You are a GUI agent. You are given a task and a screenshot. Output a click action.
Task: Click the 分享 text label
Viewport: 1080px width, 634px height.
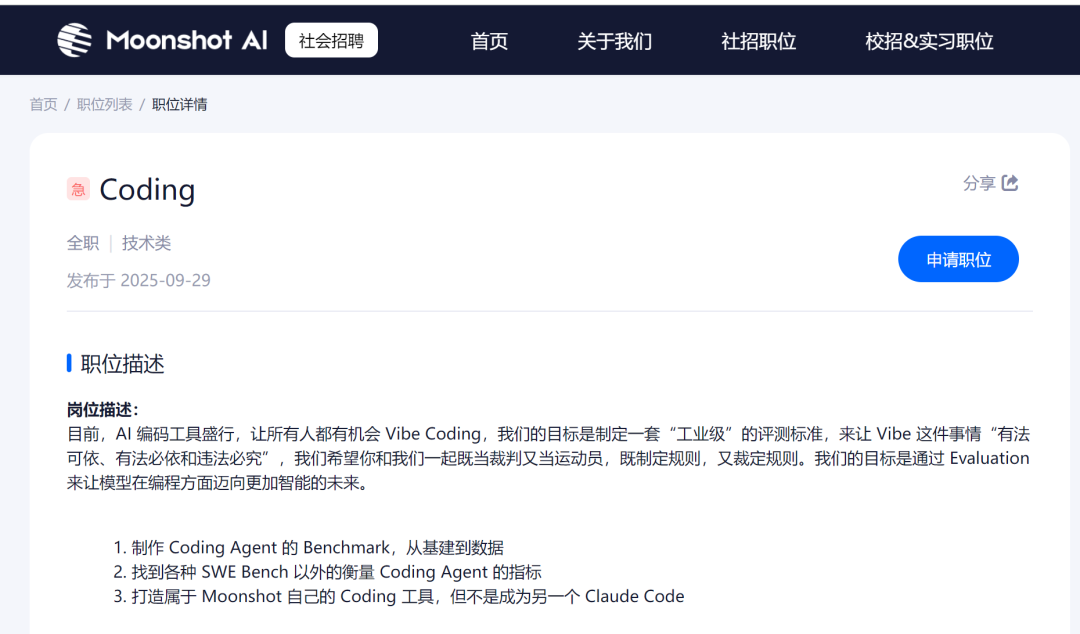(x=978, y=183)
